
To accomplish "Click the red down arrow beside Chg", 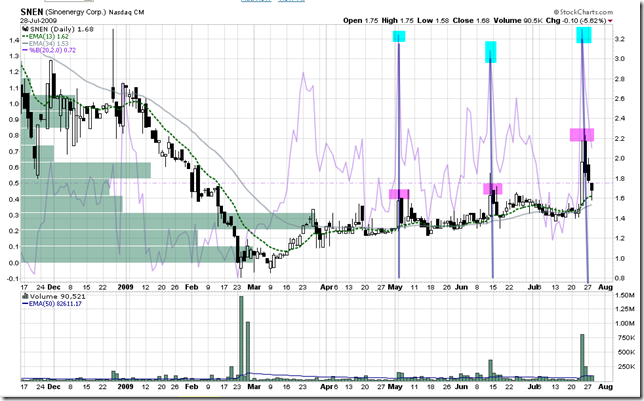I will click(x=610, y=21).
